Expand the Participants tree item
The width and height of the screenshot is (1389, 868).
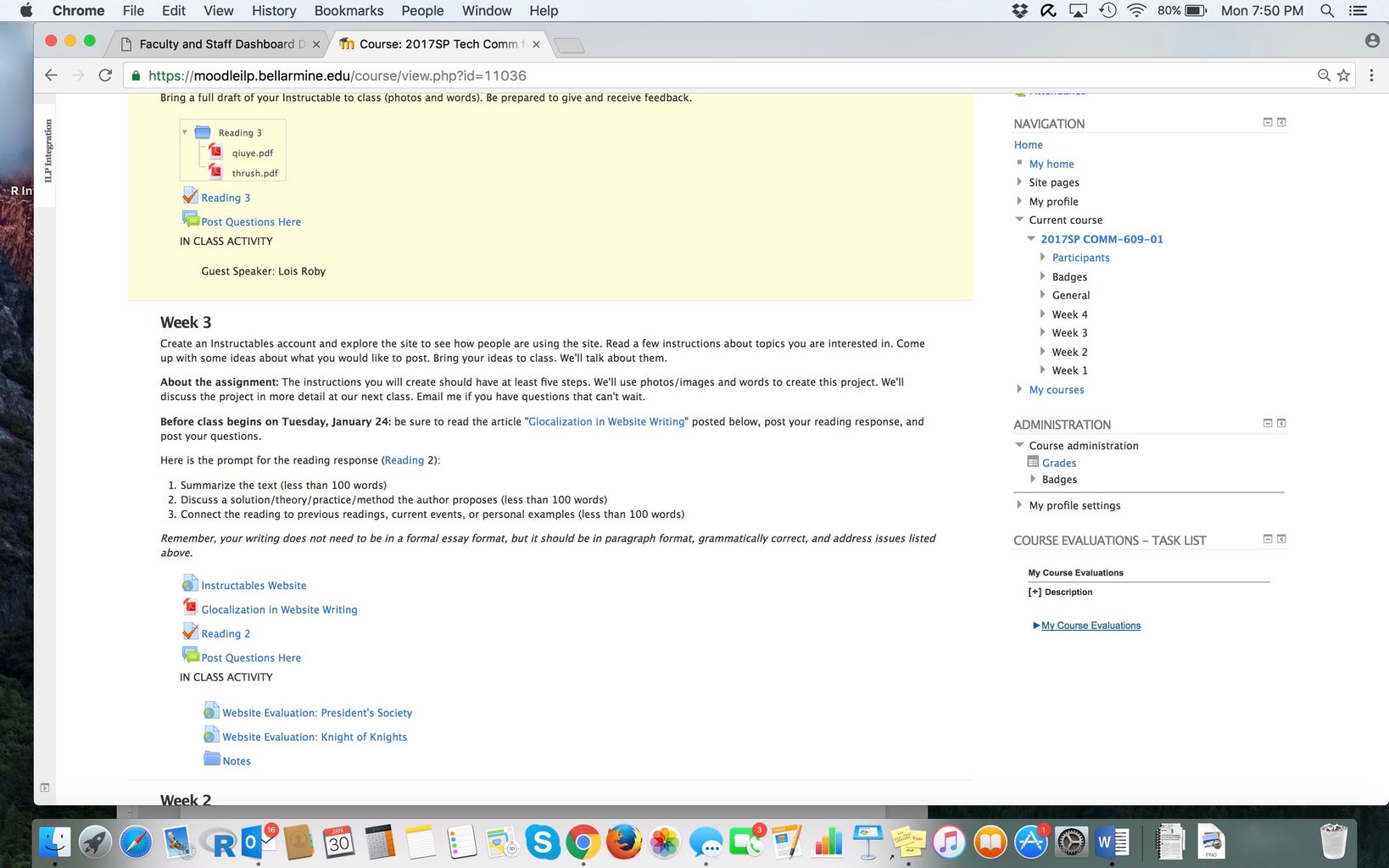pyautogui.click(x=1043, y=257)
